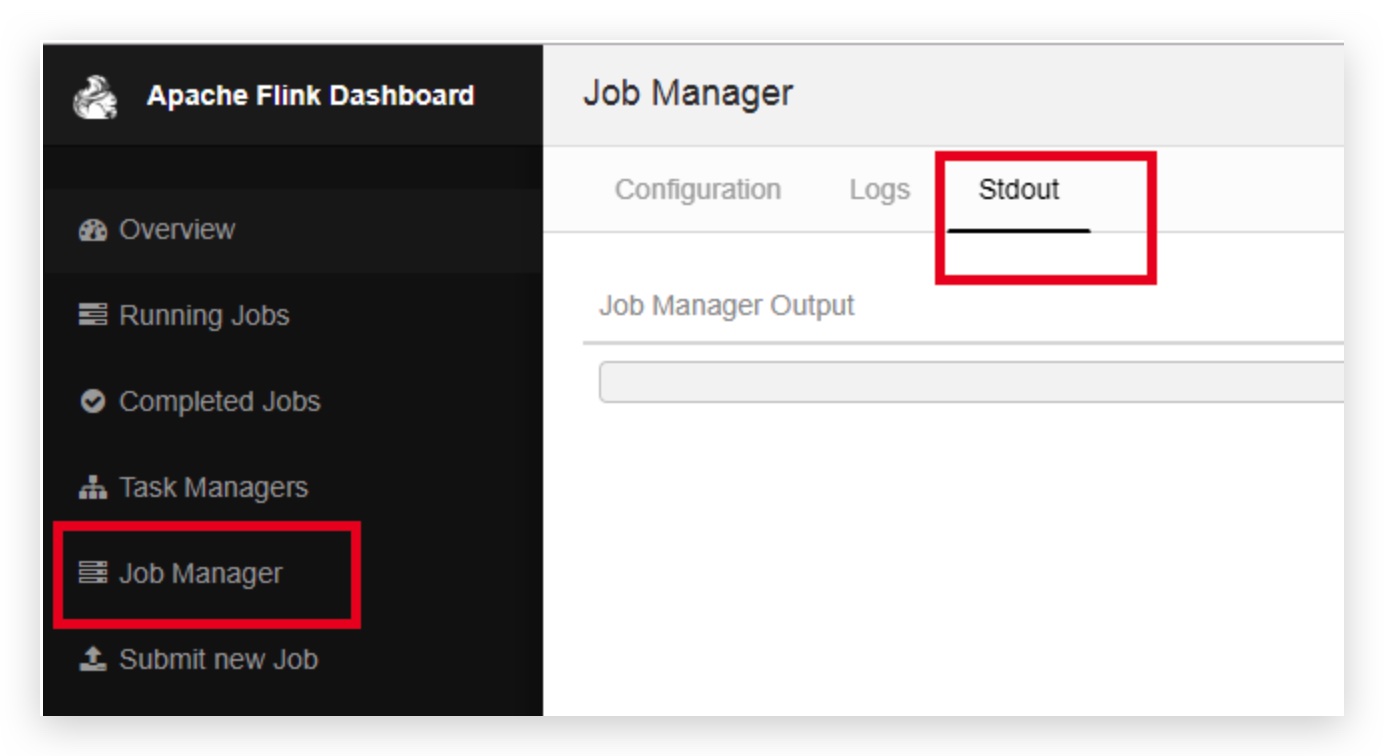Click the Completed Jobs checkmark icon
The width and height of the screenshot is (1384, 756).
92,401
